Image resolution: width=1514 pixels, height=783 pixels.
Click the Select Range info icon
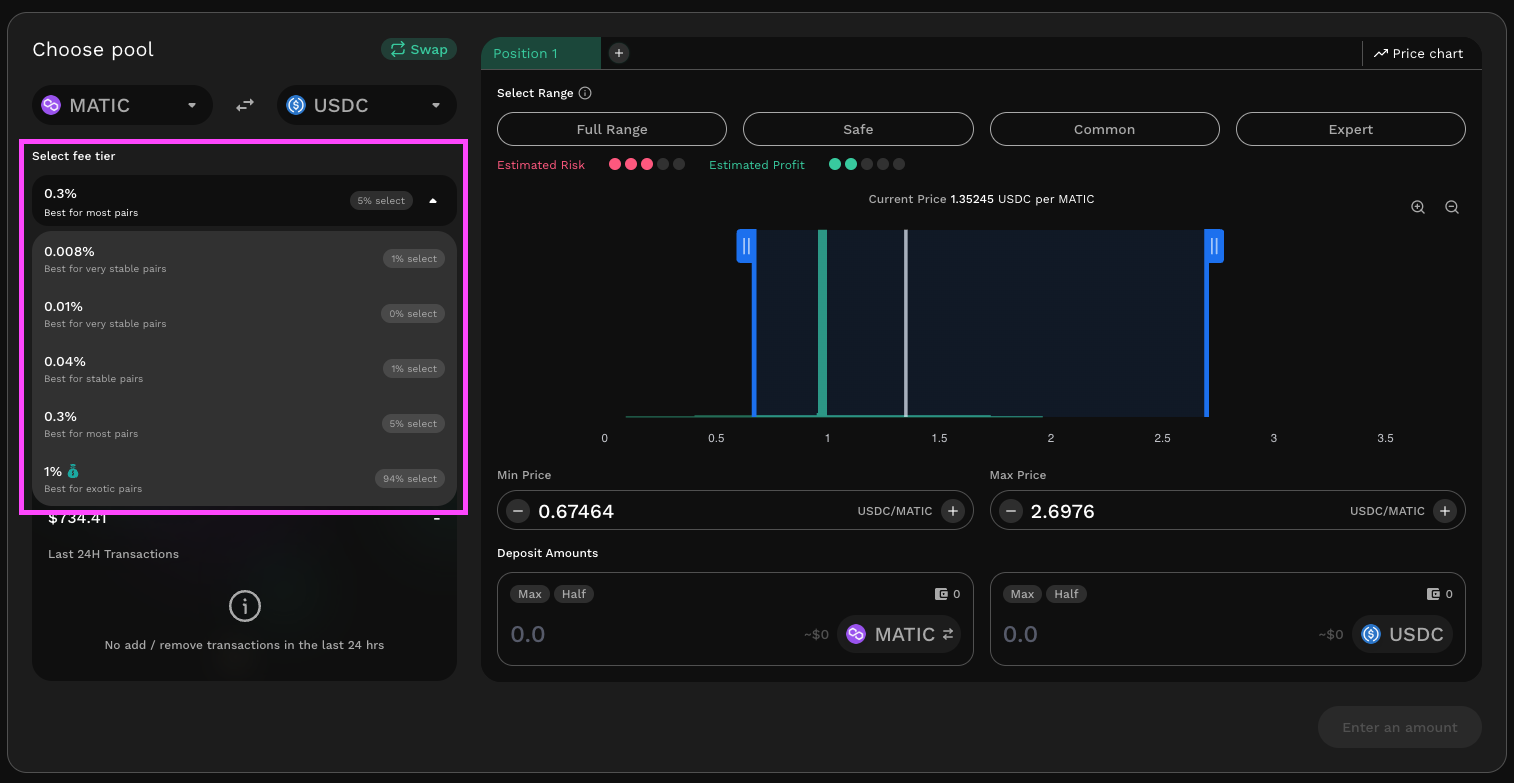pos(585,93)
